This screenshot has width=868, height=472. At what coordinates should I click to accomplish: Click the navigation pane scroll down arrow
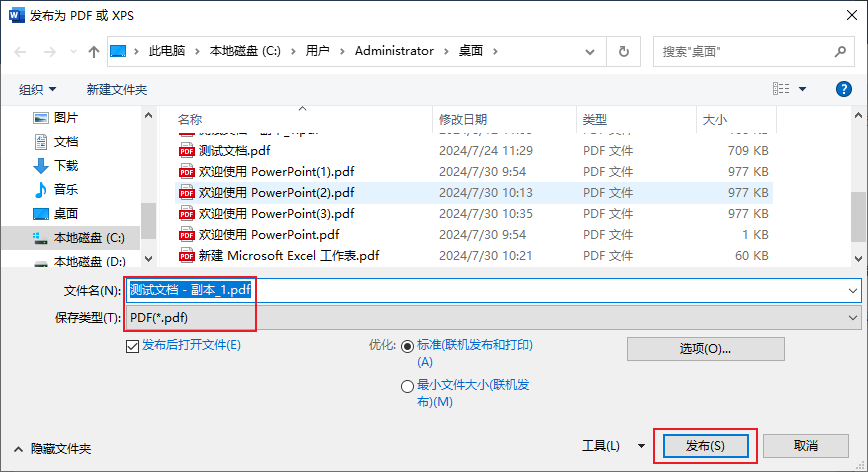coord(148,258)
